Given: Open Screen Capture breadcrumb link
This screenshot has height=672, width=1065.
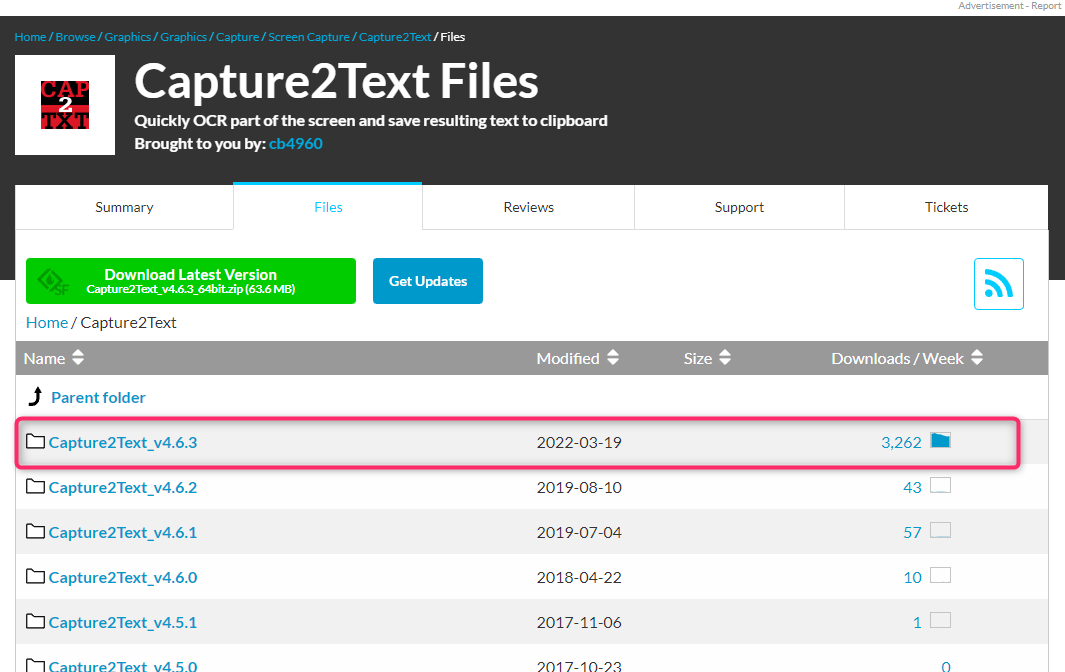Looking at the screenshot, I should tap(309, 37).
